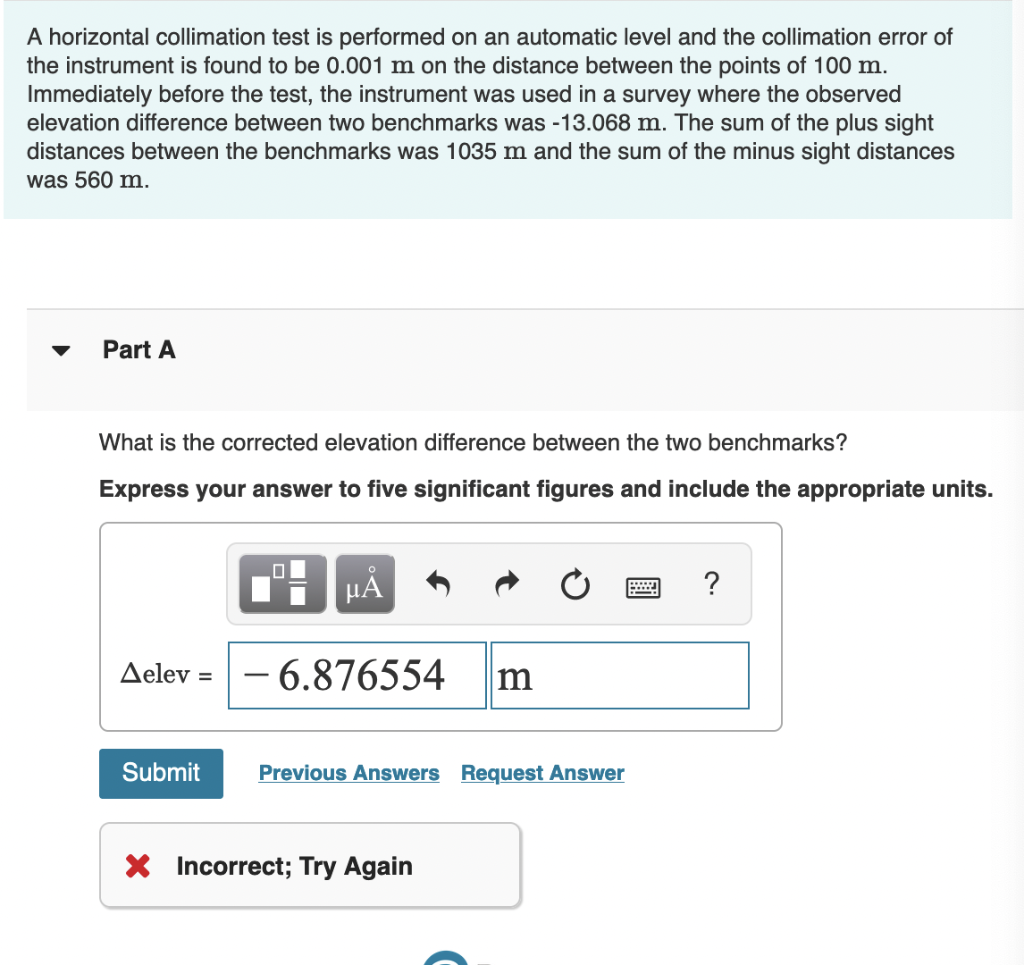Select the μÅ units symbol icon

coord(364,583)
